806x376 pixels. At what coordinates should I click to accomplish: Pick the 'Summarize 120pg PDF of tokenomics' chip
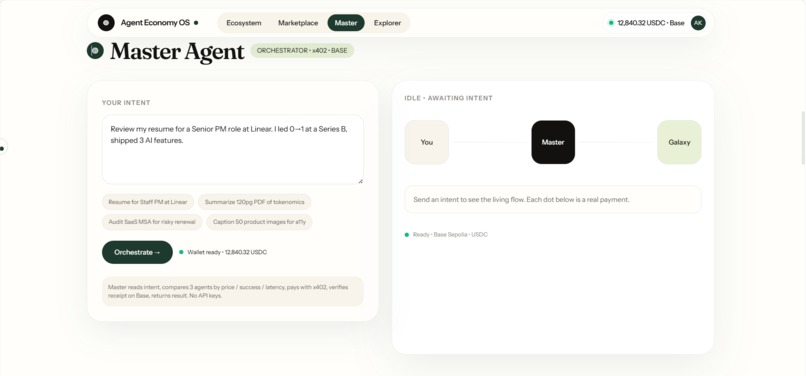click(254, 202)
